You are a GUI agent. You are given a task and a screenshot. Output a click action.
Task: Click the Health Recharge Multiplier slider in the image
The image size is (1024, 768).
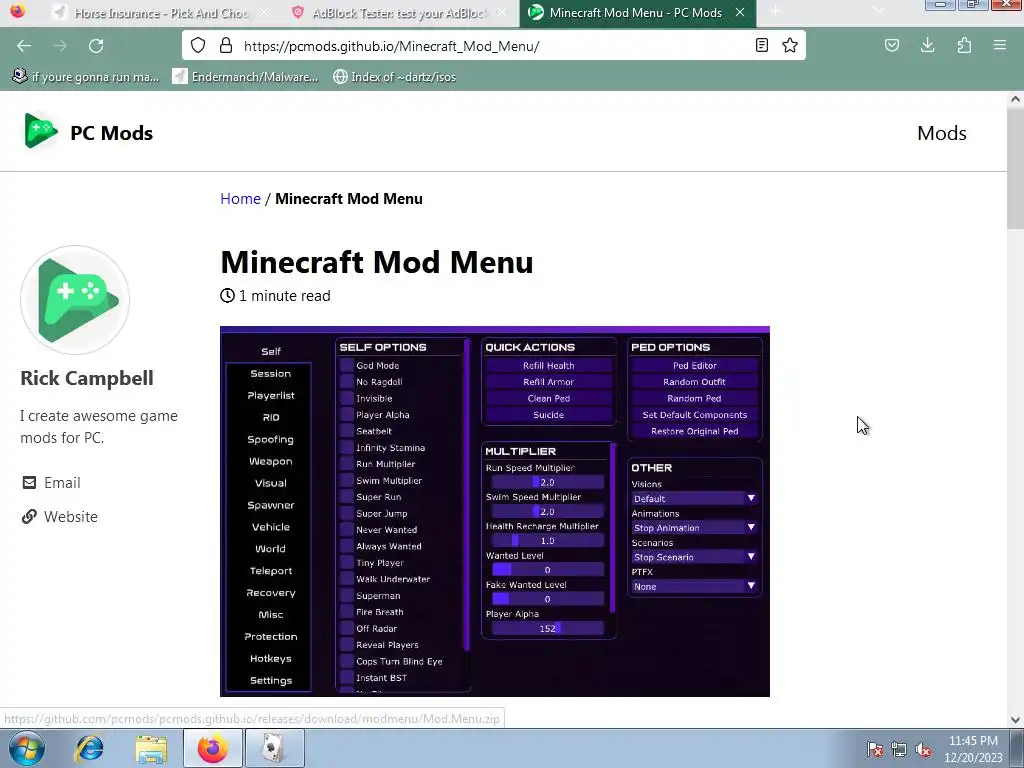(547, 541)
